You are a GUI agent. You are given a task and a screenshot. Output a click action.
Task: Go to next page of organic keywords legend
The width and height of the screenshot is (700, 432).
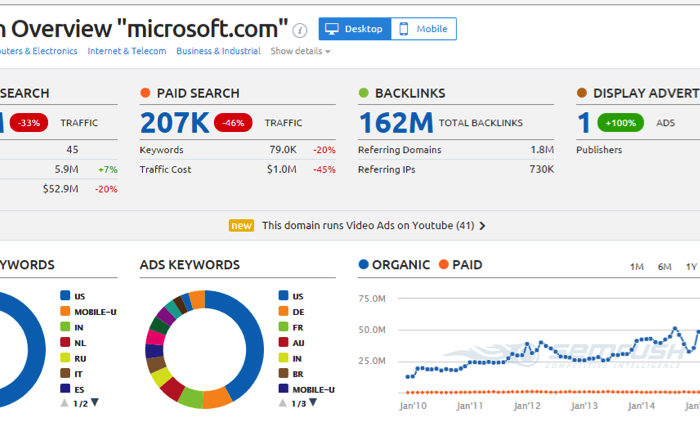95,403
